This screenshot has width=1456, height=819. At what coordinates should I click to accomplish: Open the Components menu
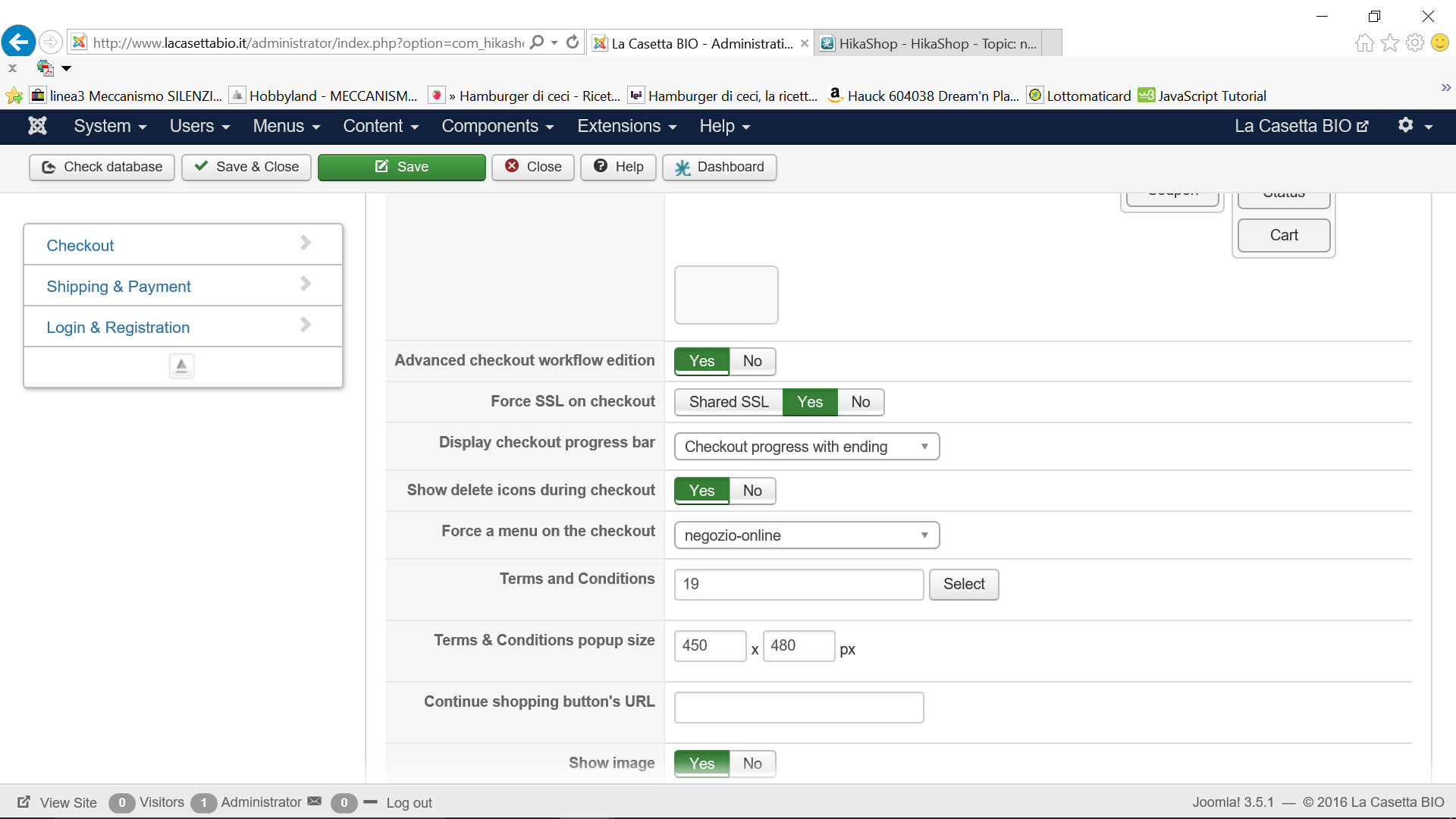(x=497, y=126)
